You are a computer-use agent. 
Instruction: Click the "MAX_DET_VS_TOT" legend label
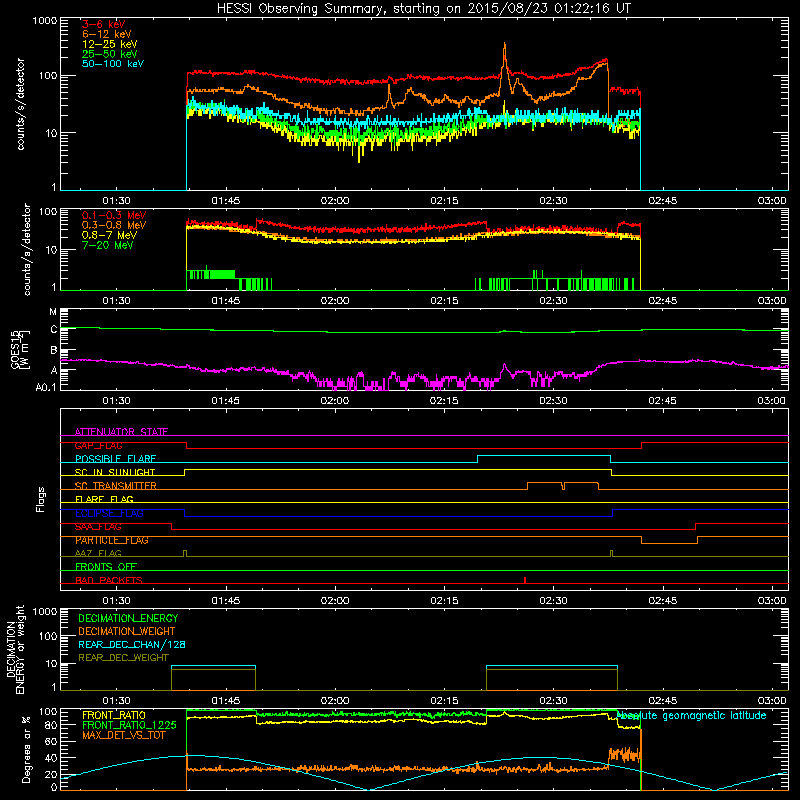pos(123,735)
